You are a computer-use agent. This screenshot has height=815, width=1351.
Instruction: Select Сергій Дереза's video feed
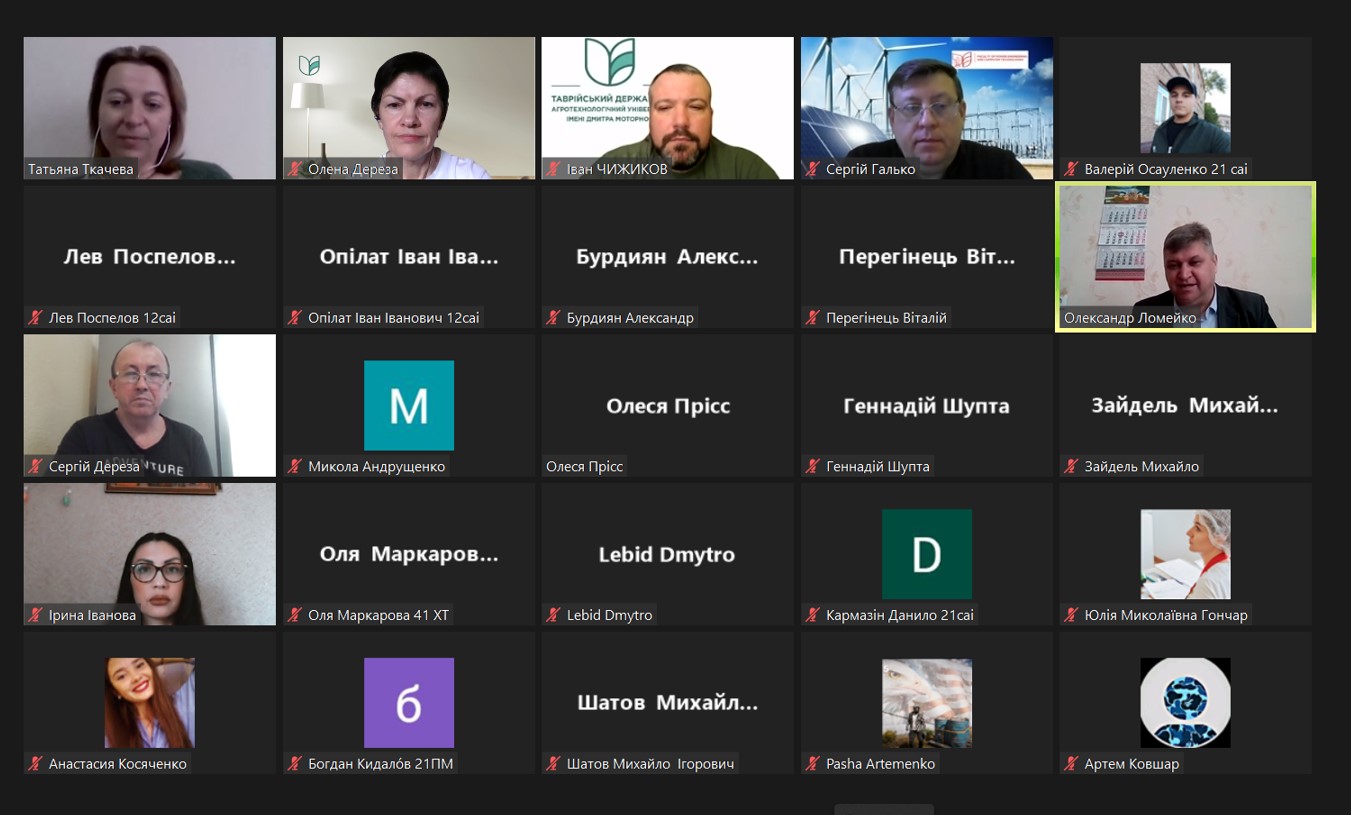[x=150, y=405]
